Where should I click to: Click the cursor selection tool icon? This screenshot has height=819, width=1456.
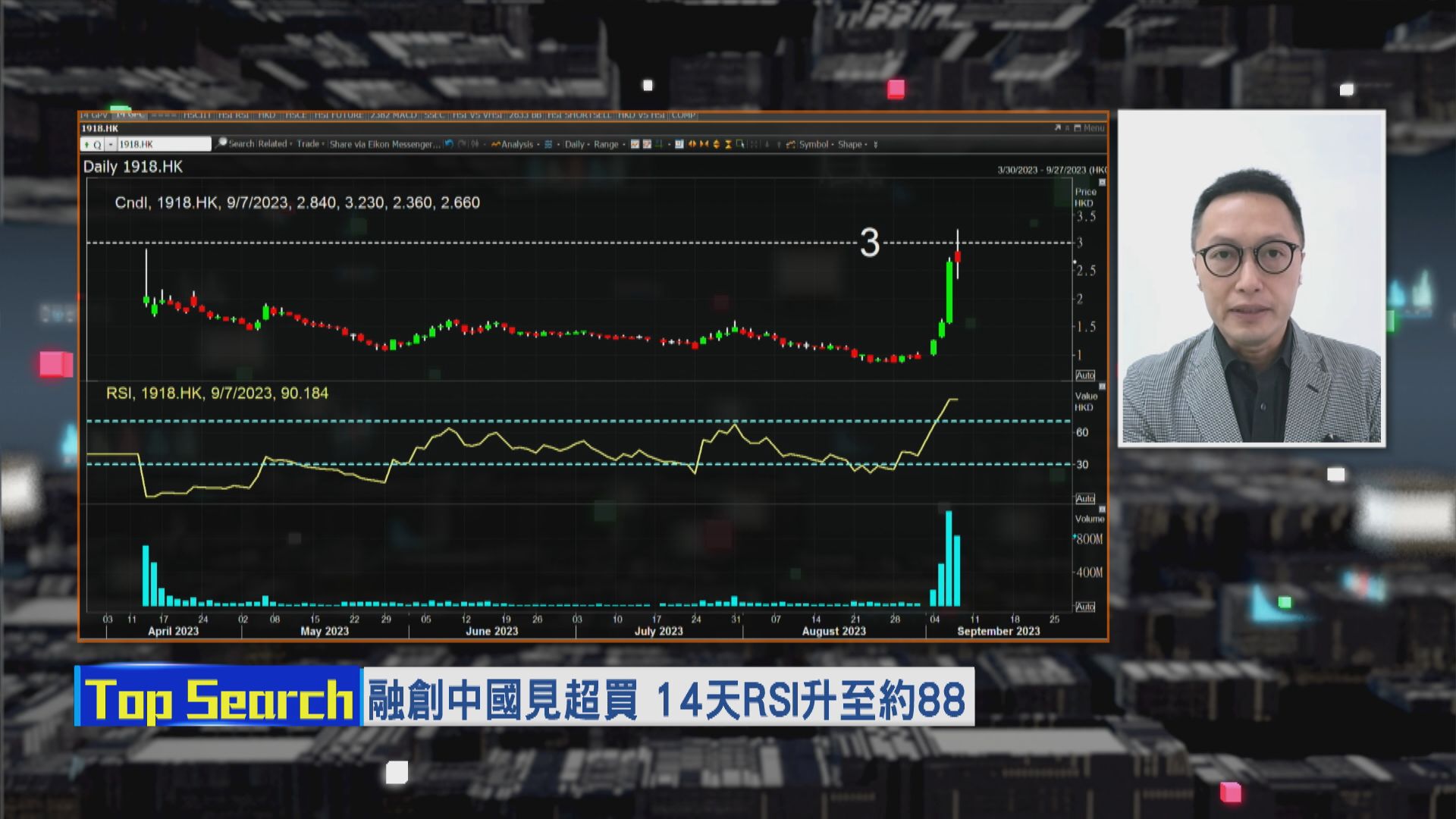[740, 143]
